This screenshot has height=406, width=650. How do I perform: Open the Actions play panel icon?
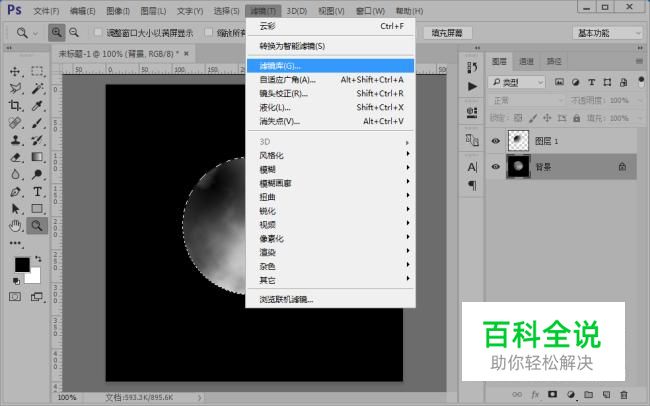pos(472,86)
